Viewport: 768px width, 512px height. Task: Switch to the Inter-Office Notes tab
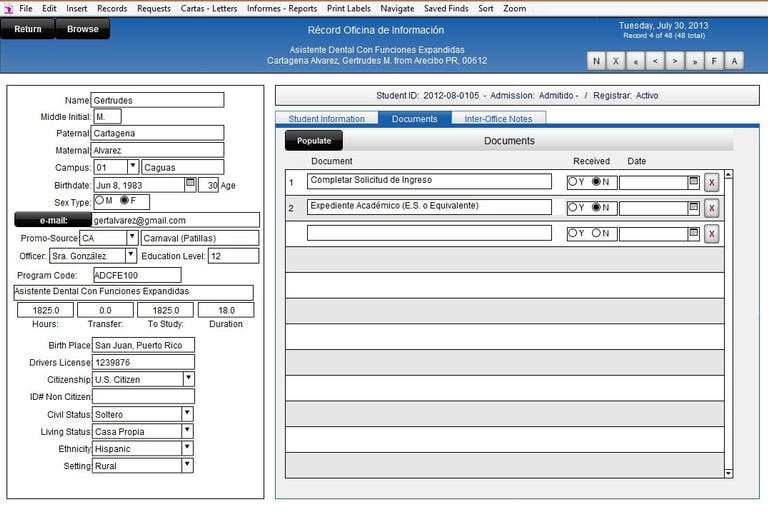[x=498, y=119]
